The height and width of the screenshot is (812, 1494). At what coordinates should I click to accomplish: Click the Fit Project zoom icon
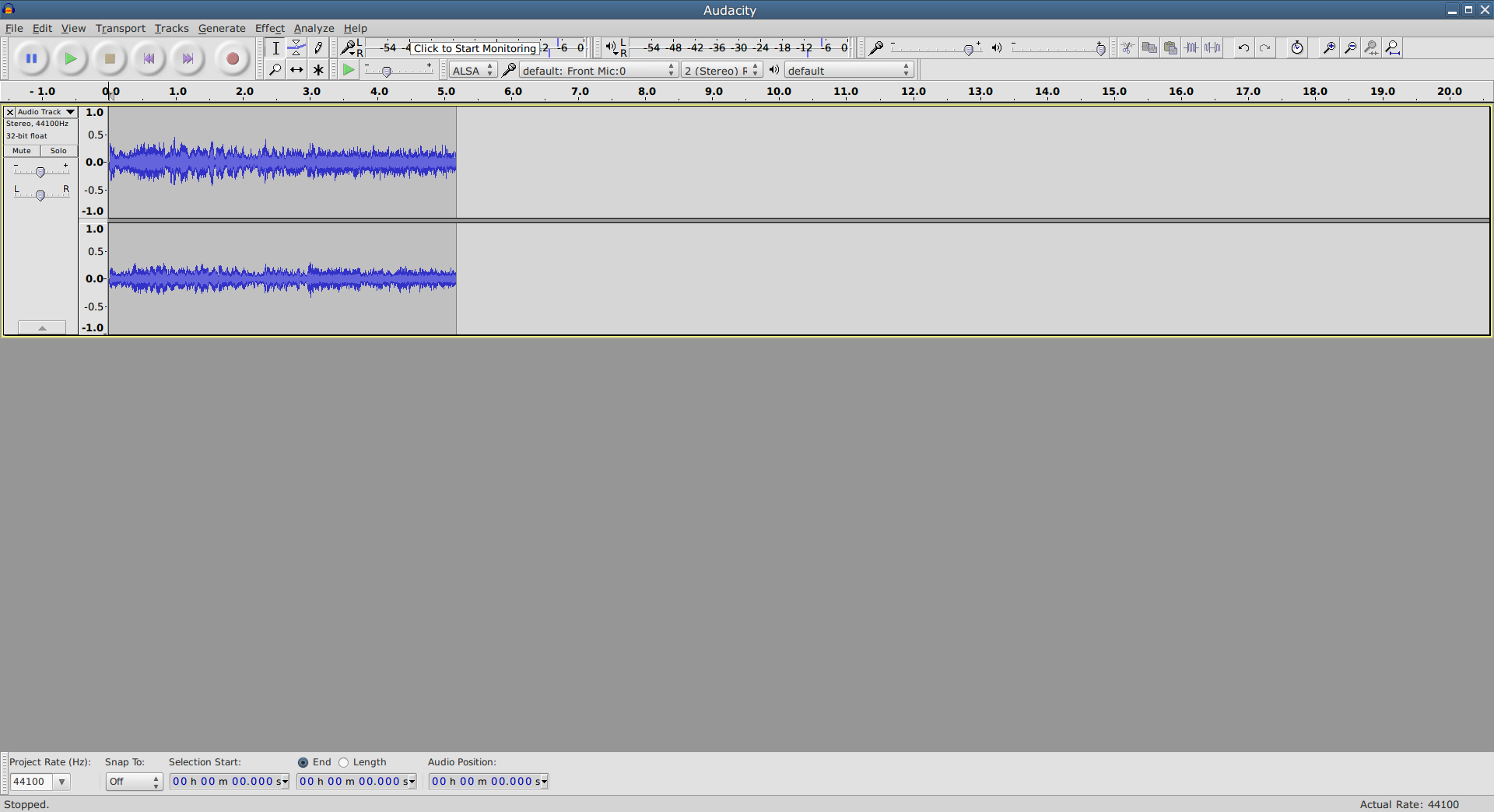click(x=1393, y=48)
